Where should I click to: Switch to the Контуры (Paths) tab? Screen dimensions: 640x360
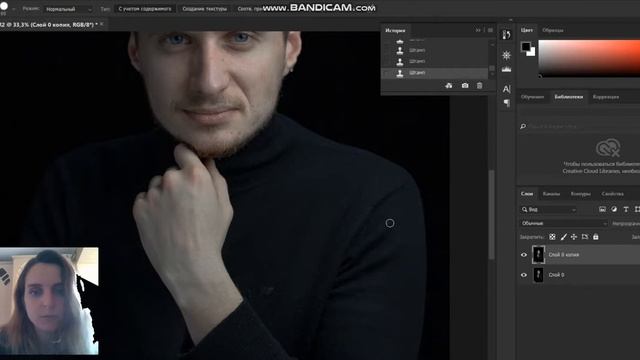580,194
